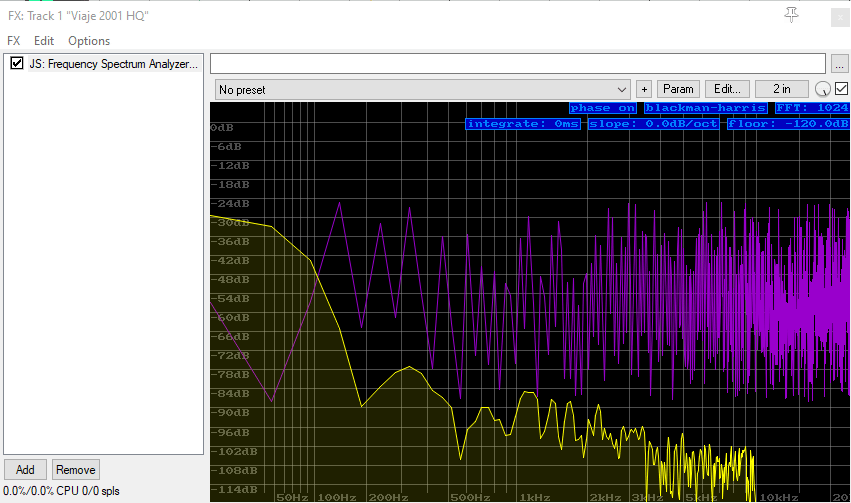851x503 pixels.
Task: Open the 2 in routing button
Action: [782, 89]
